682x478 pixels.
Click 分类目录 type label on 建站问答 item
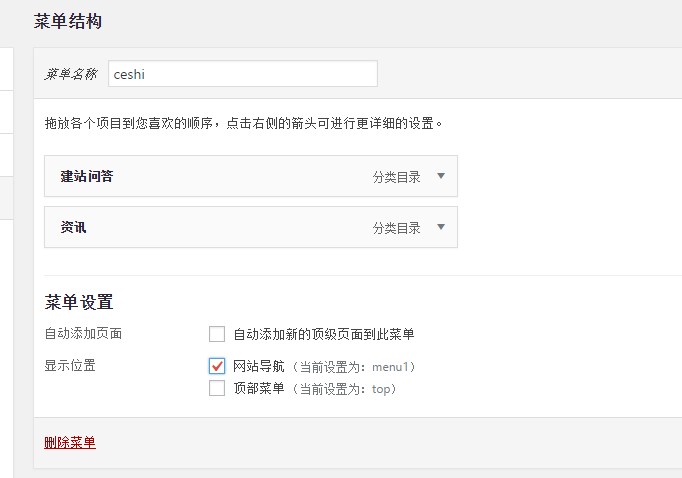pos(396,177)
